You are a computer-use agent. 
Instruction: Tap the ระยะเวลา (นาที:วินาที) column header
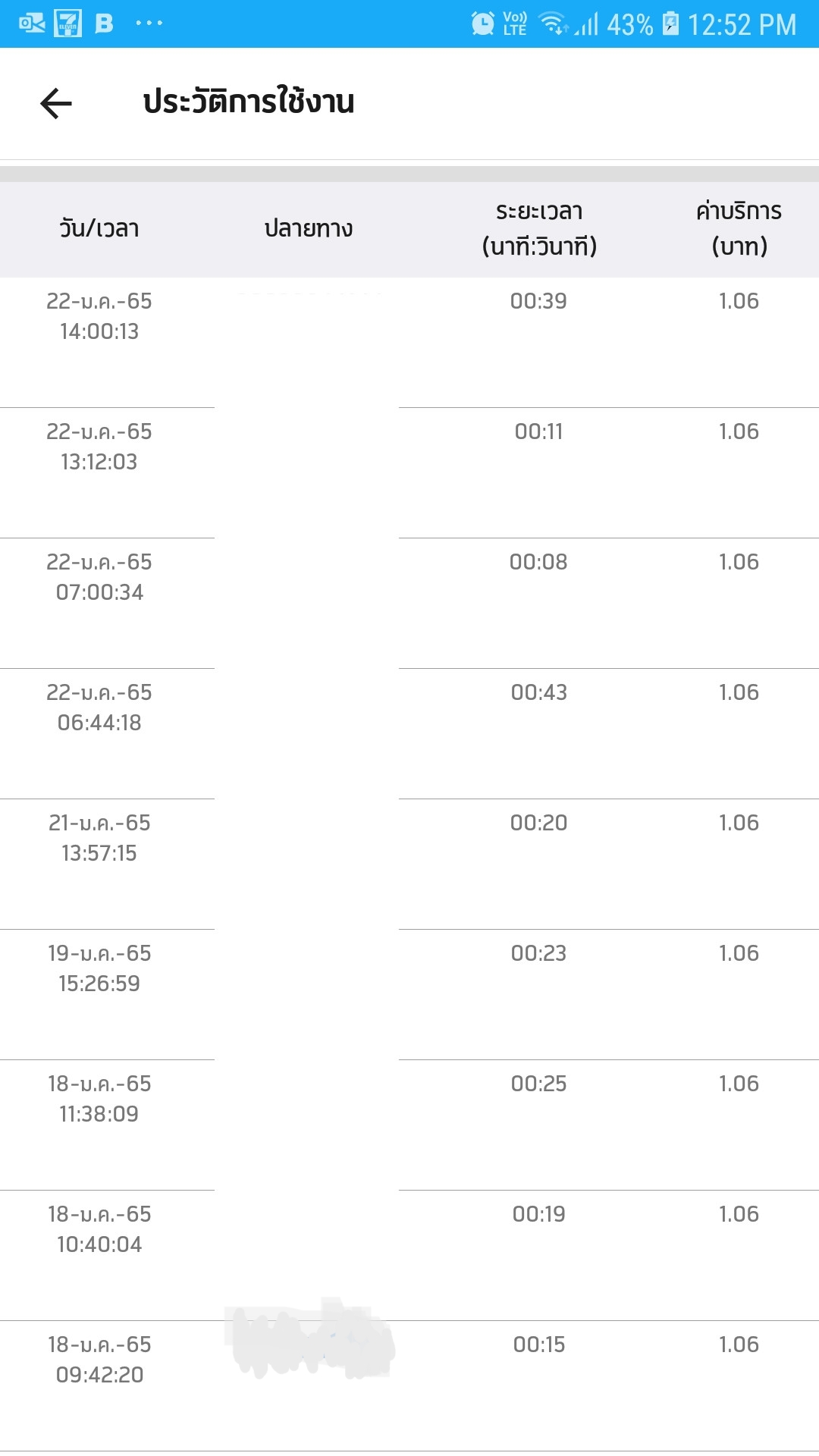[539, 228]
